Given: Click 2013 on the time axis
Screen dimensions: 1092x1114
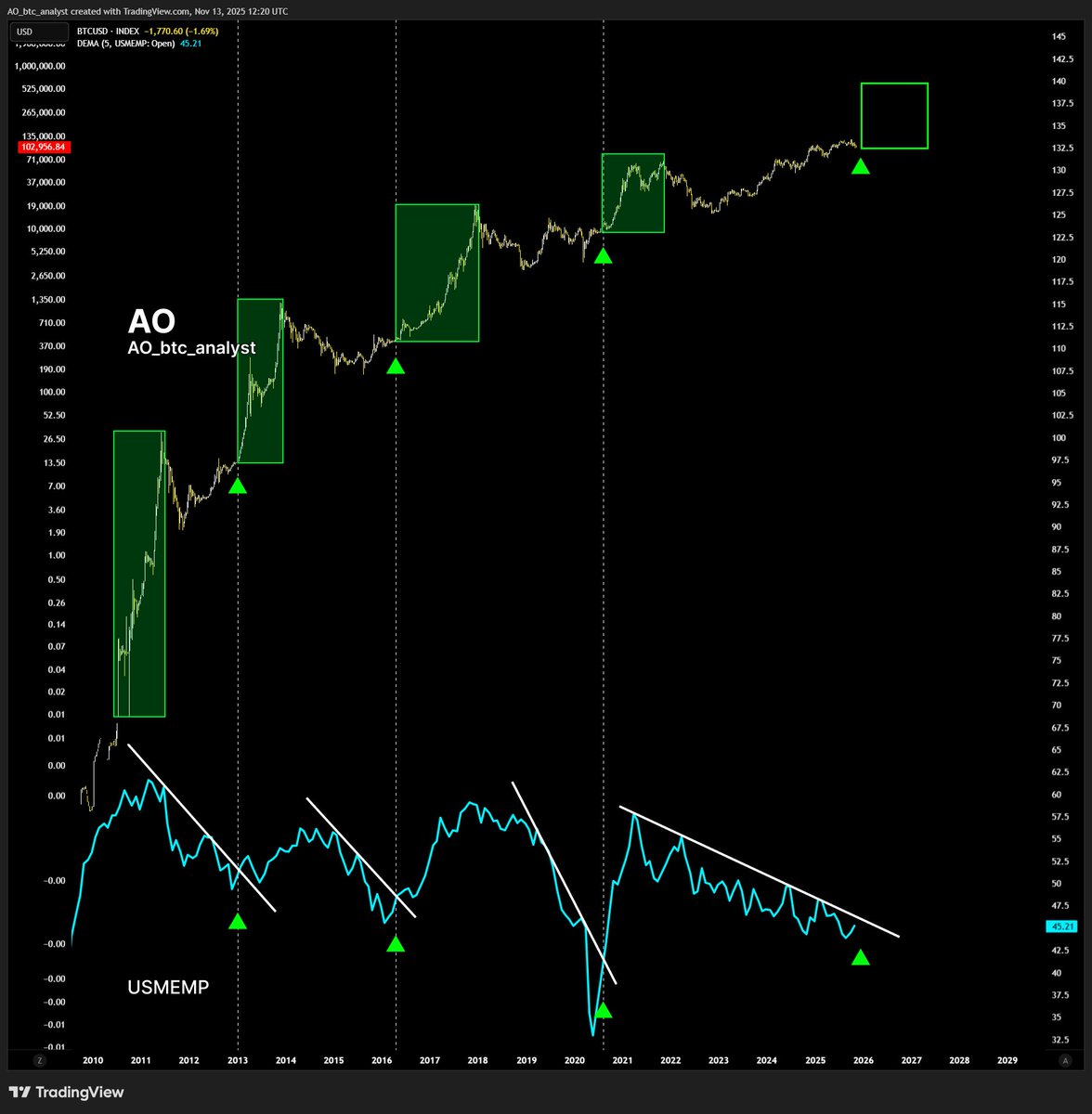Looking at the screenshot, I should (237, 1060).
